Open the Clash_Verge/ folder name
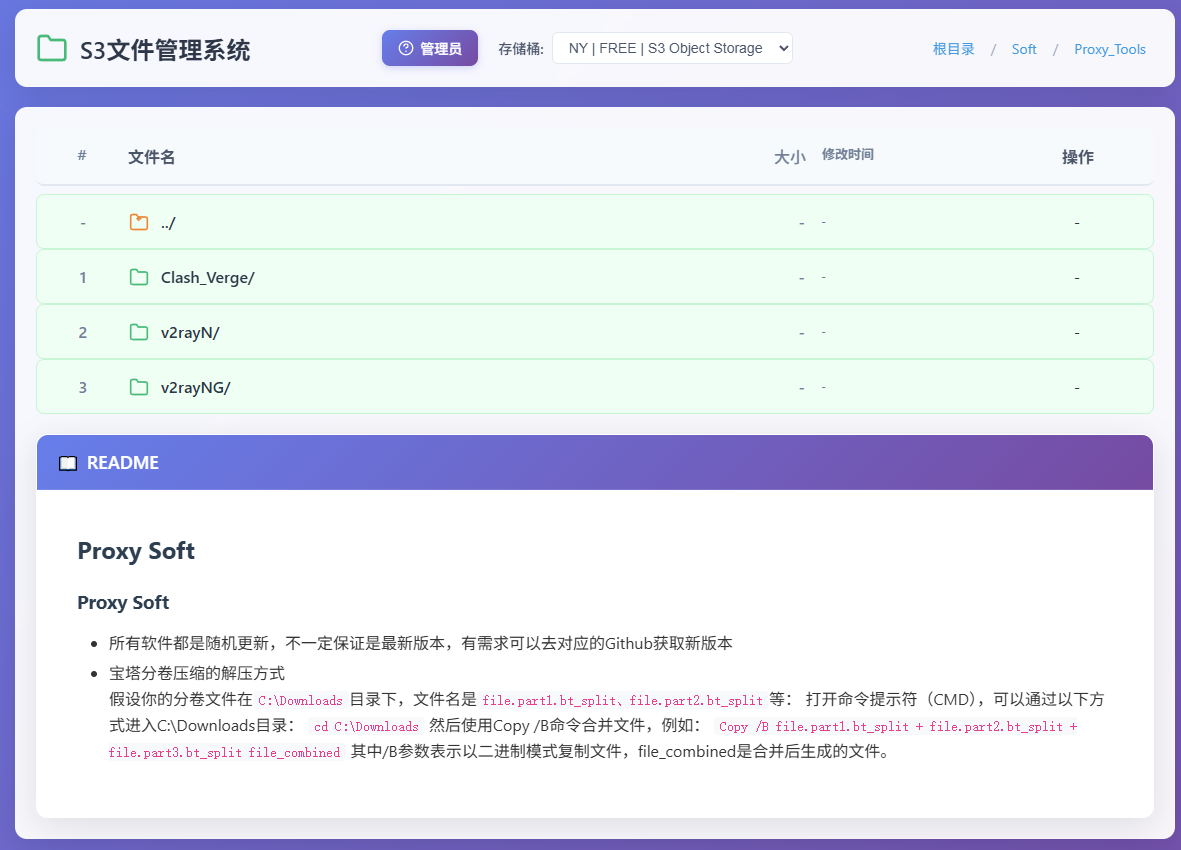 [x=208, y=277]
